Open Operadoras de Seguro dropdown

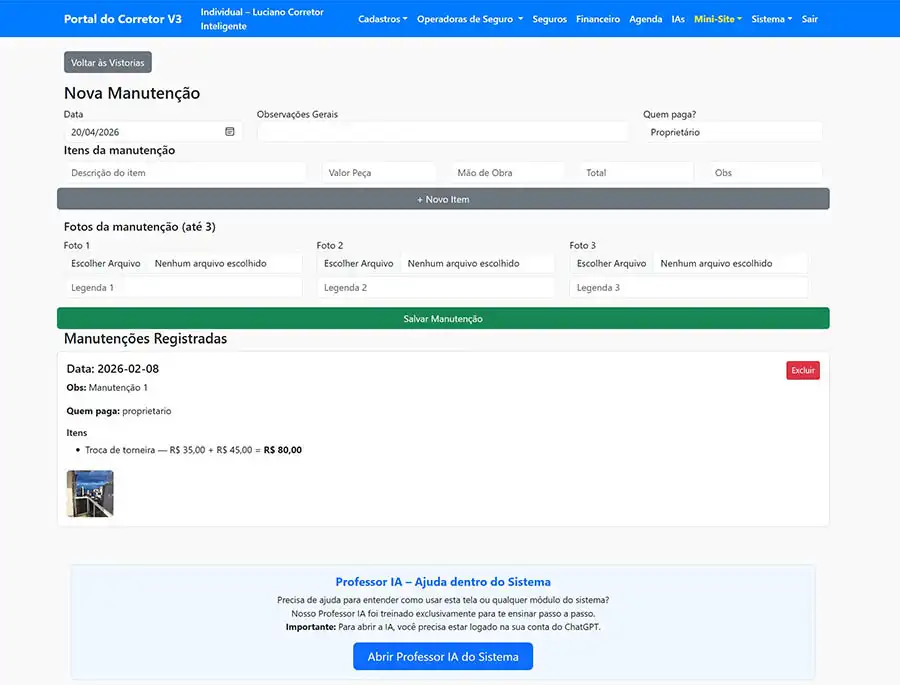point(469,19)
